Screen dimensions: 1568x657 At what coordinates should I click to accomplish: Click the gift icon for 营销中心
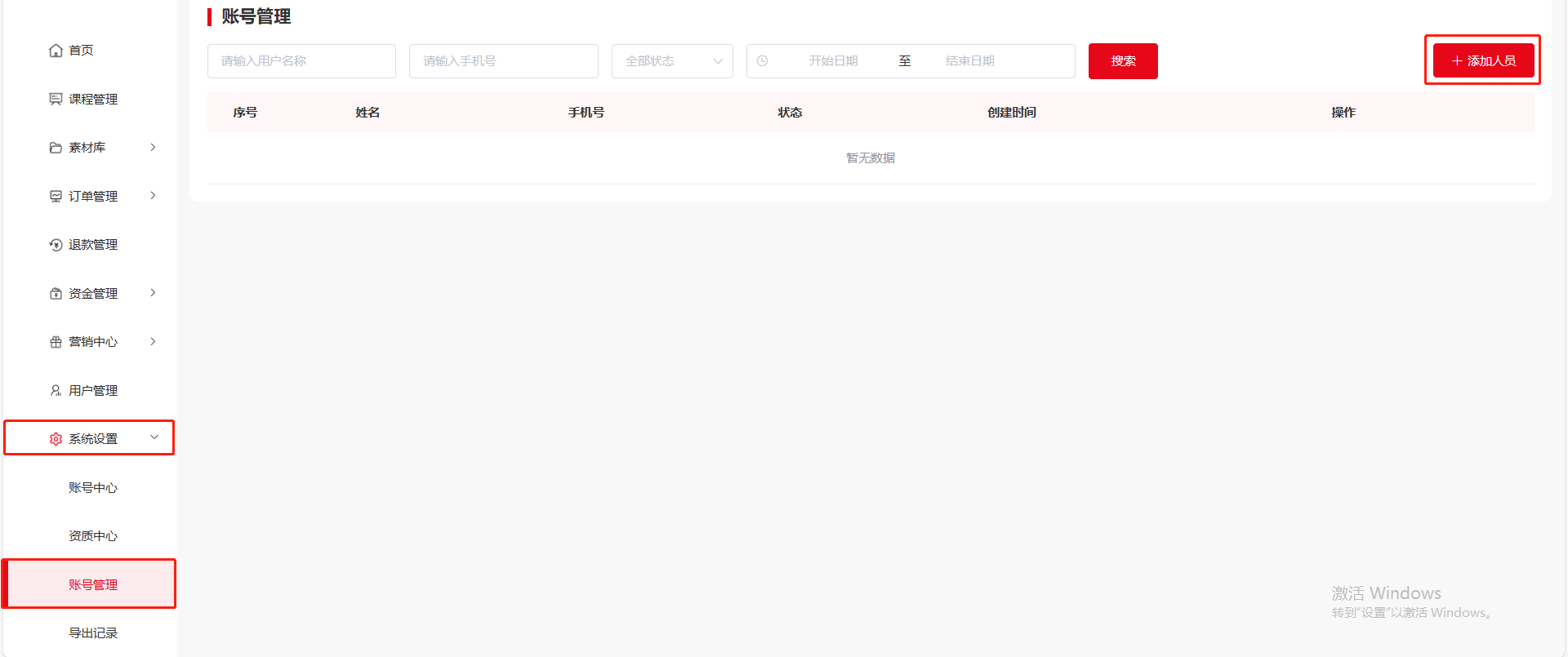coord(56,342)
